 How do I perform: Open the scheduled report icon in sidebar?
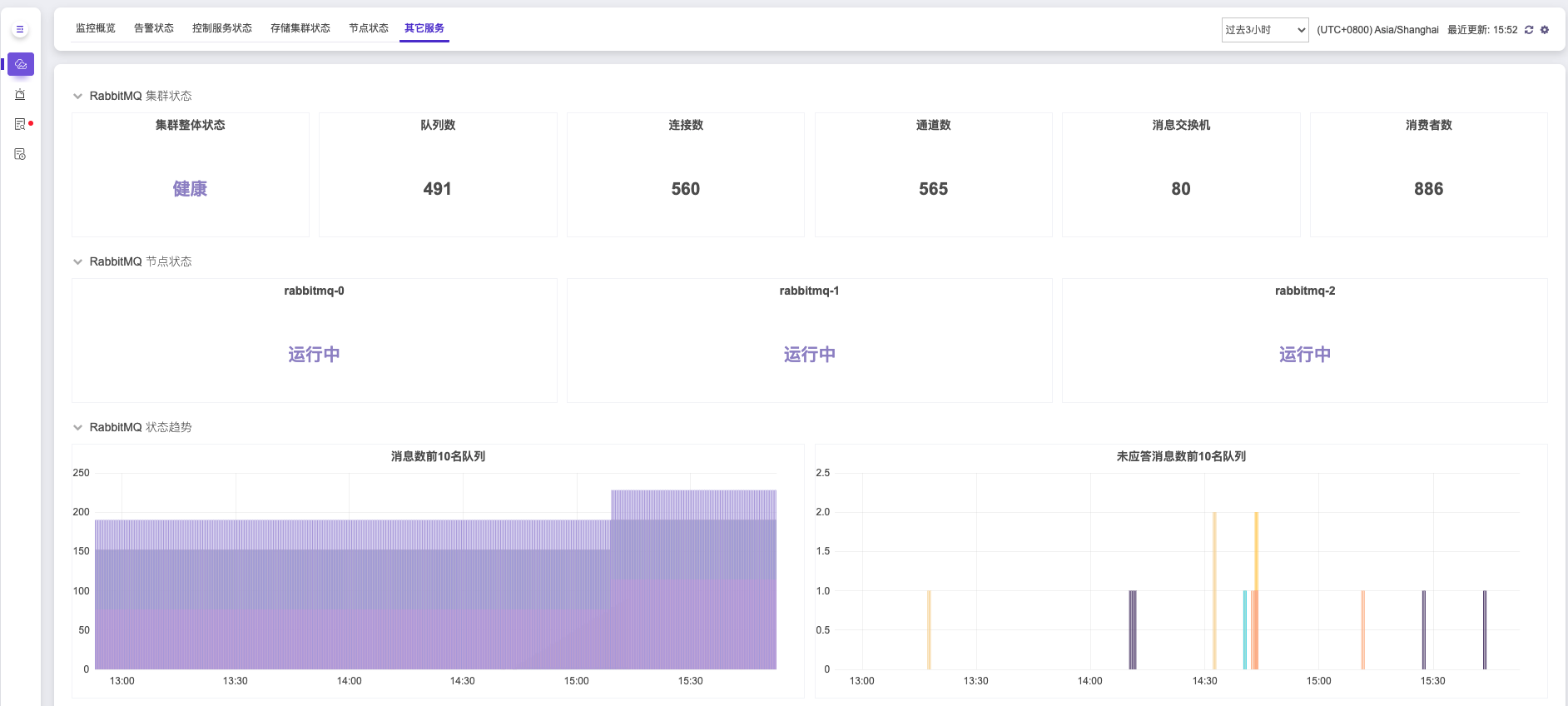tap(20, 154)
